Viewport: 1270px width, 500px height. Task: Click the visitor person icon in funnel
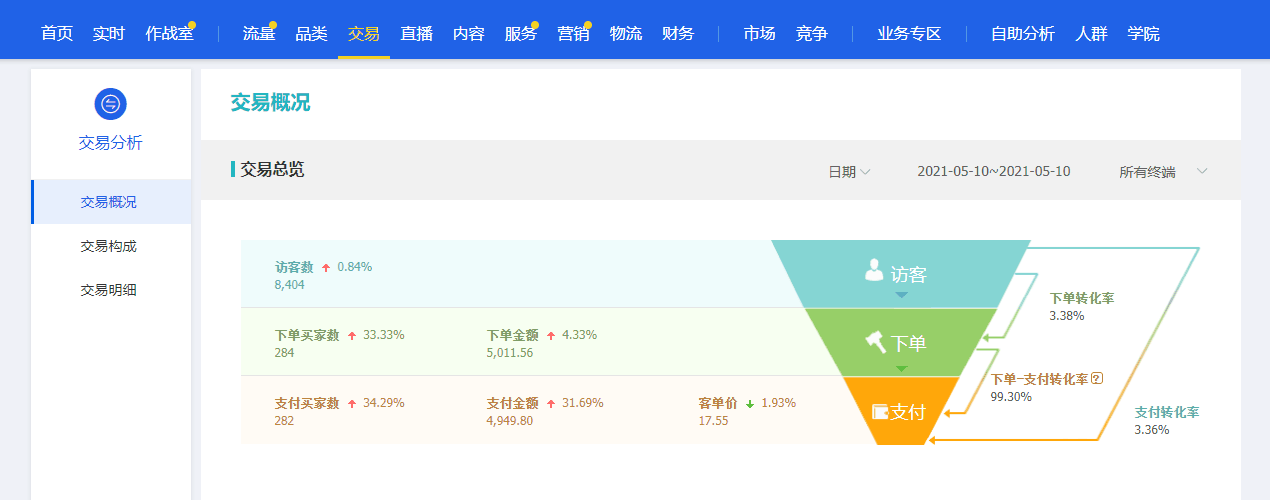point(875,269)
